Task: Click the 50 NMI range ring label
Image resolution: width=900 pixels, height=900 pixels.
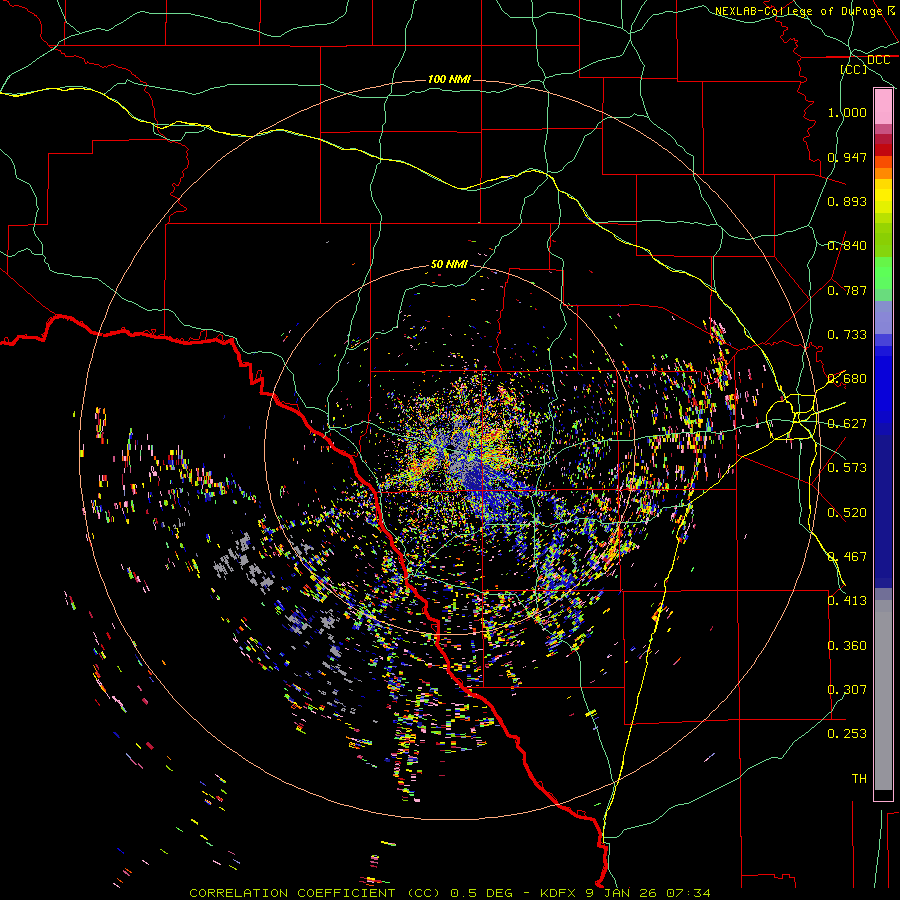Action: (449, 265)
